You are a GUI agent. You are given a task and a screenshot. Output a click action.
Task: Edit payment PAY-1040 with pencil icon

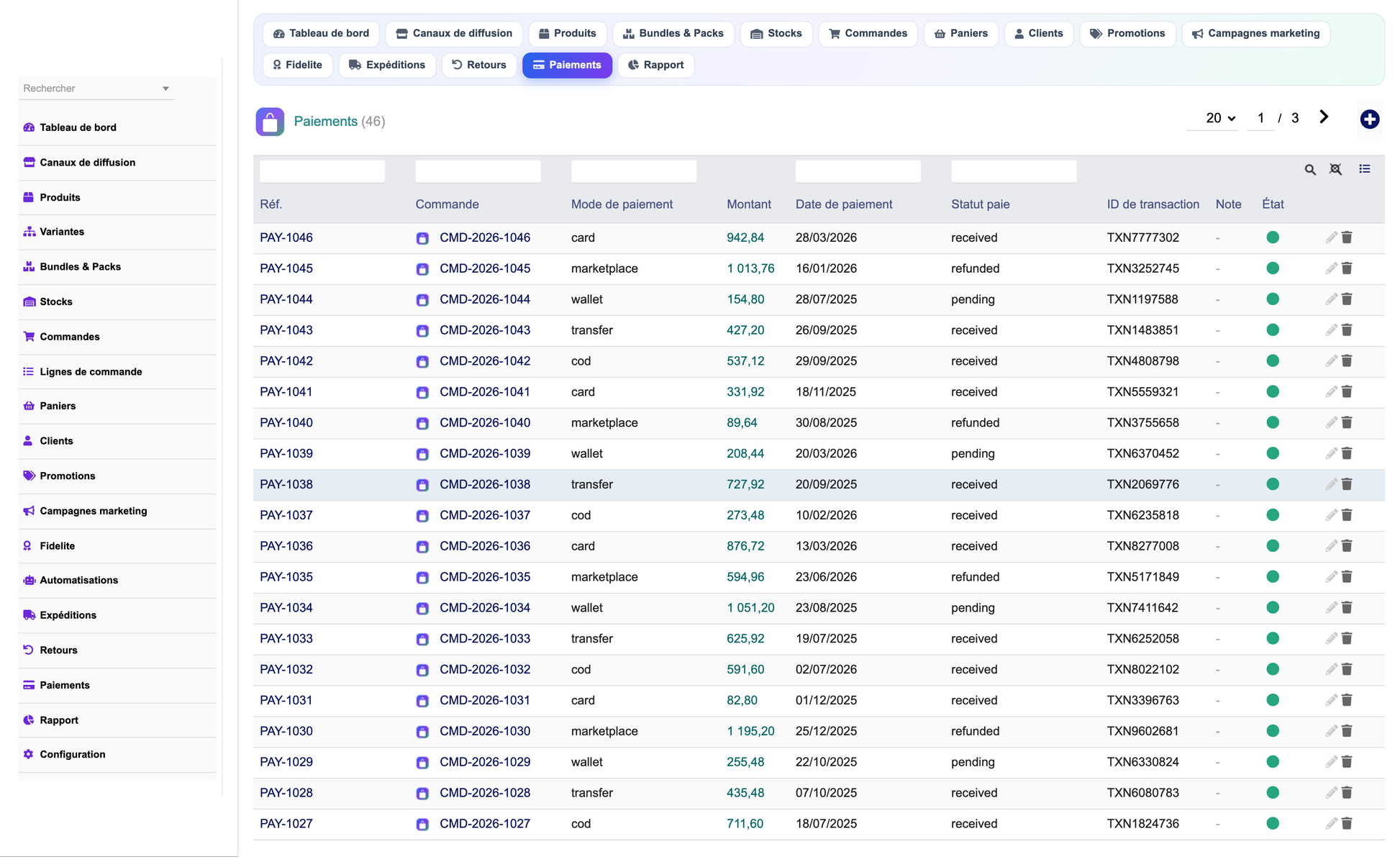(1331, 423)
